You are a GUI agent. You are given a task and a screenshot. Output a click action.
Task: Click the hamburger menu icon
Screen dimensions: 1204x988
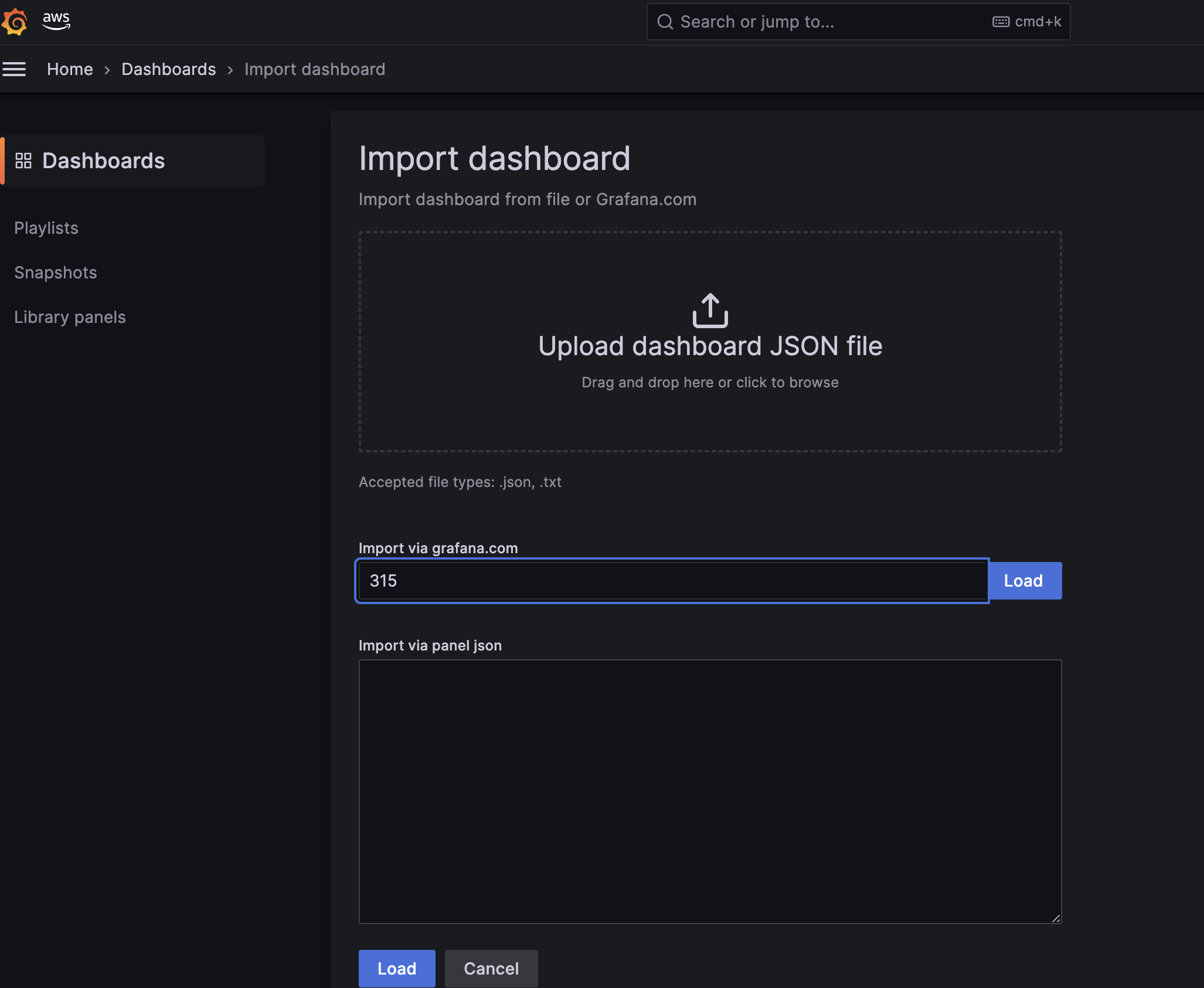14,69
